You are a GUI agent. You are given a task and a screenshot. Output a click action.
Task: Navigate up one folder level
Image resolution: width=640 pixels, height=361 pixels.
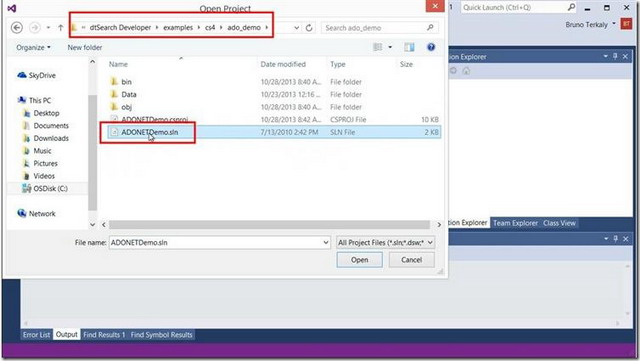(60, 27)
